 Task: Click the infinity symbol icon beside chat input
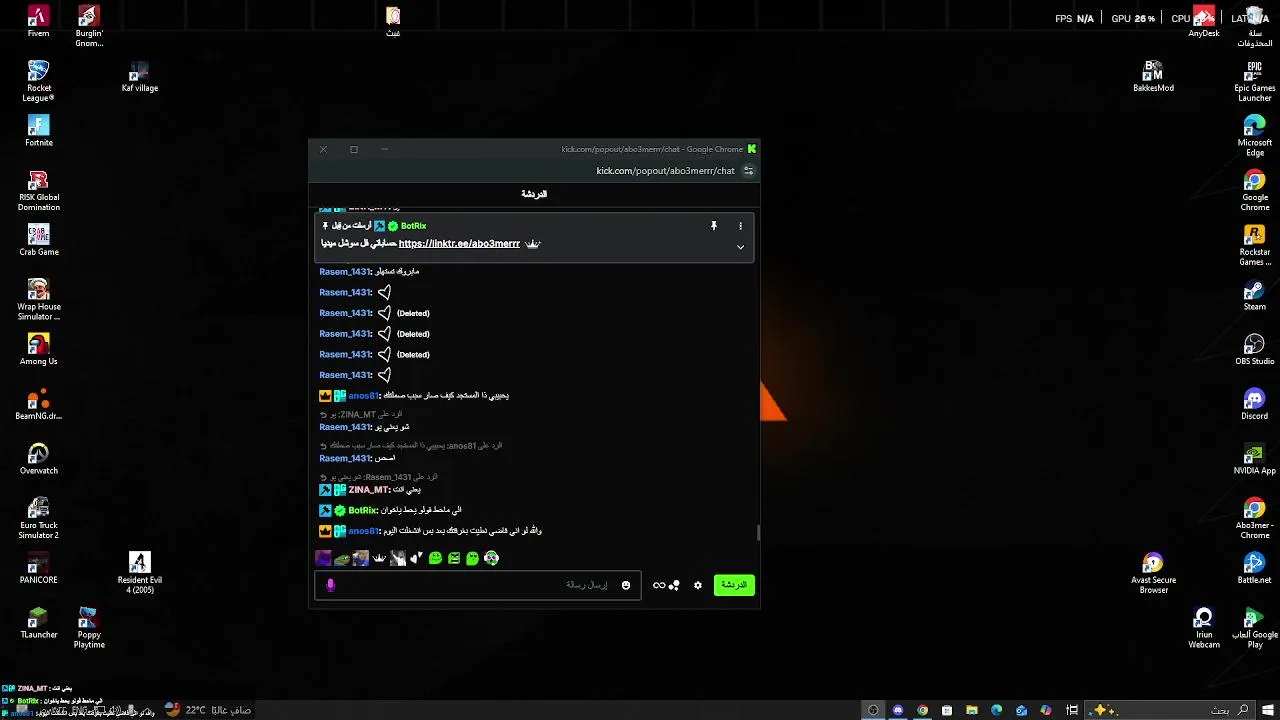[659, 585]
